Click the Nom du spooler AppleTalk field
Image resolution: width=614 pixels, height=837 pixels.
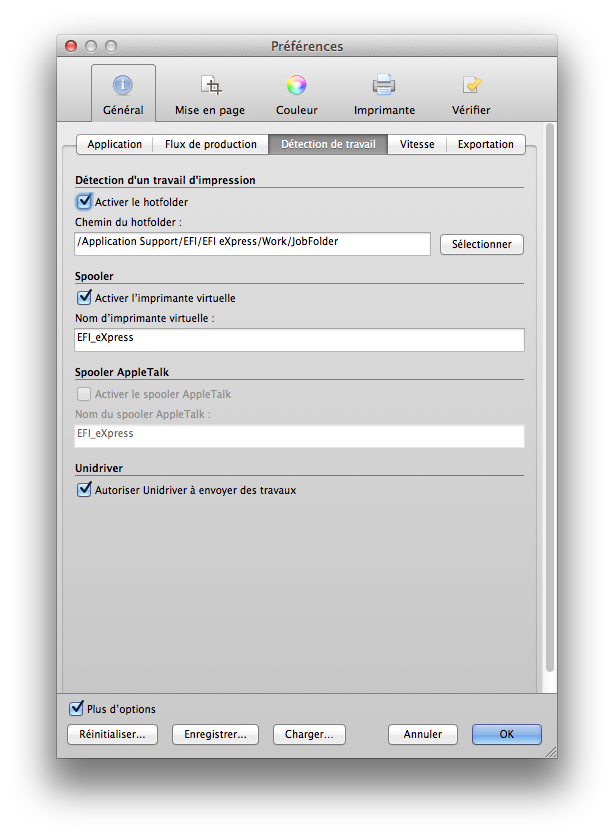click(x=300, y=436)
